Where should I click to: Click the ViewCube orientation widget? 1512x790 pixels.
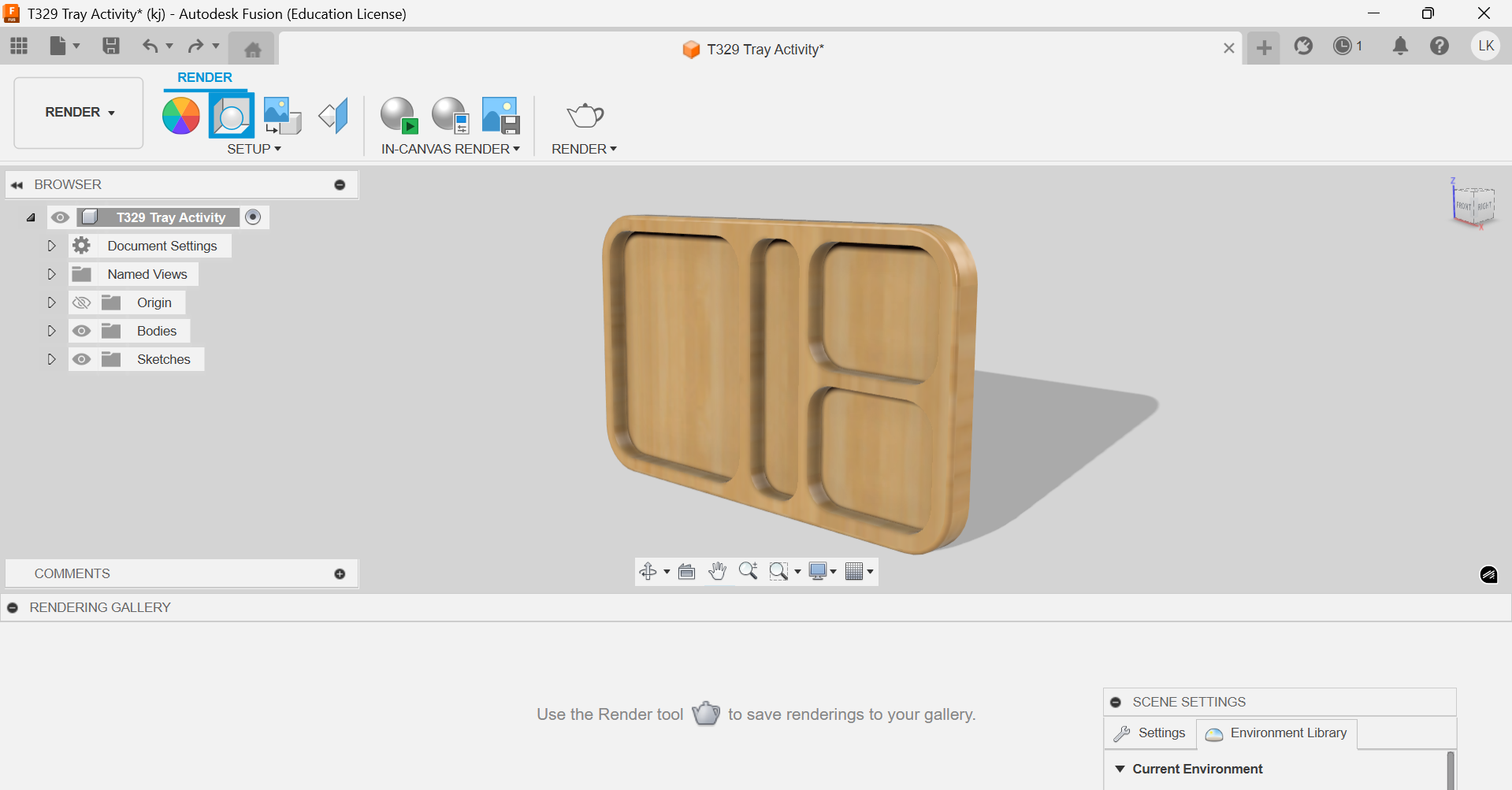point(1472,204)
